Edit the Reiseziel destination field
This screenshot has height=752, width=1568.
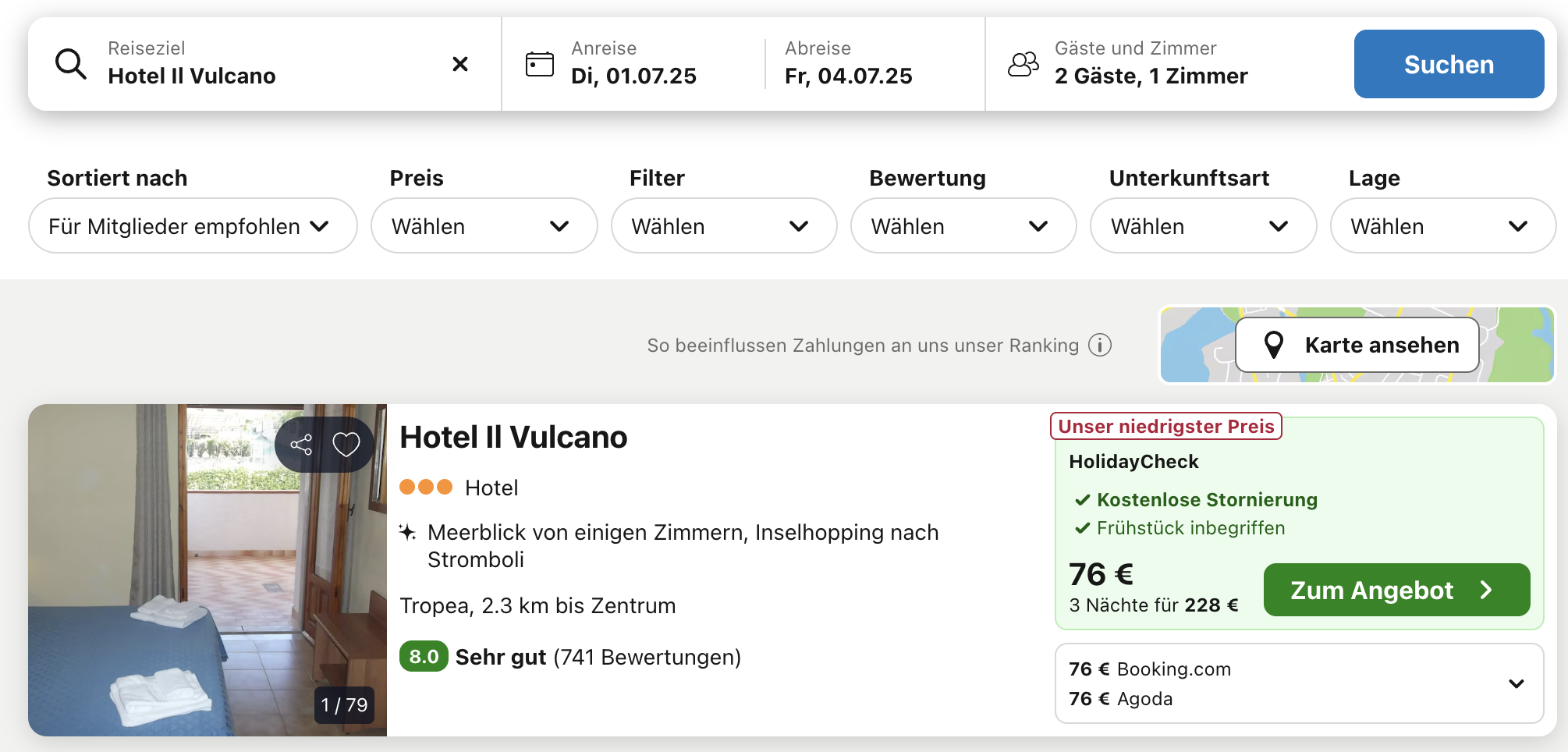point(265,64)
